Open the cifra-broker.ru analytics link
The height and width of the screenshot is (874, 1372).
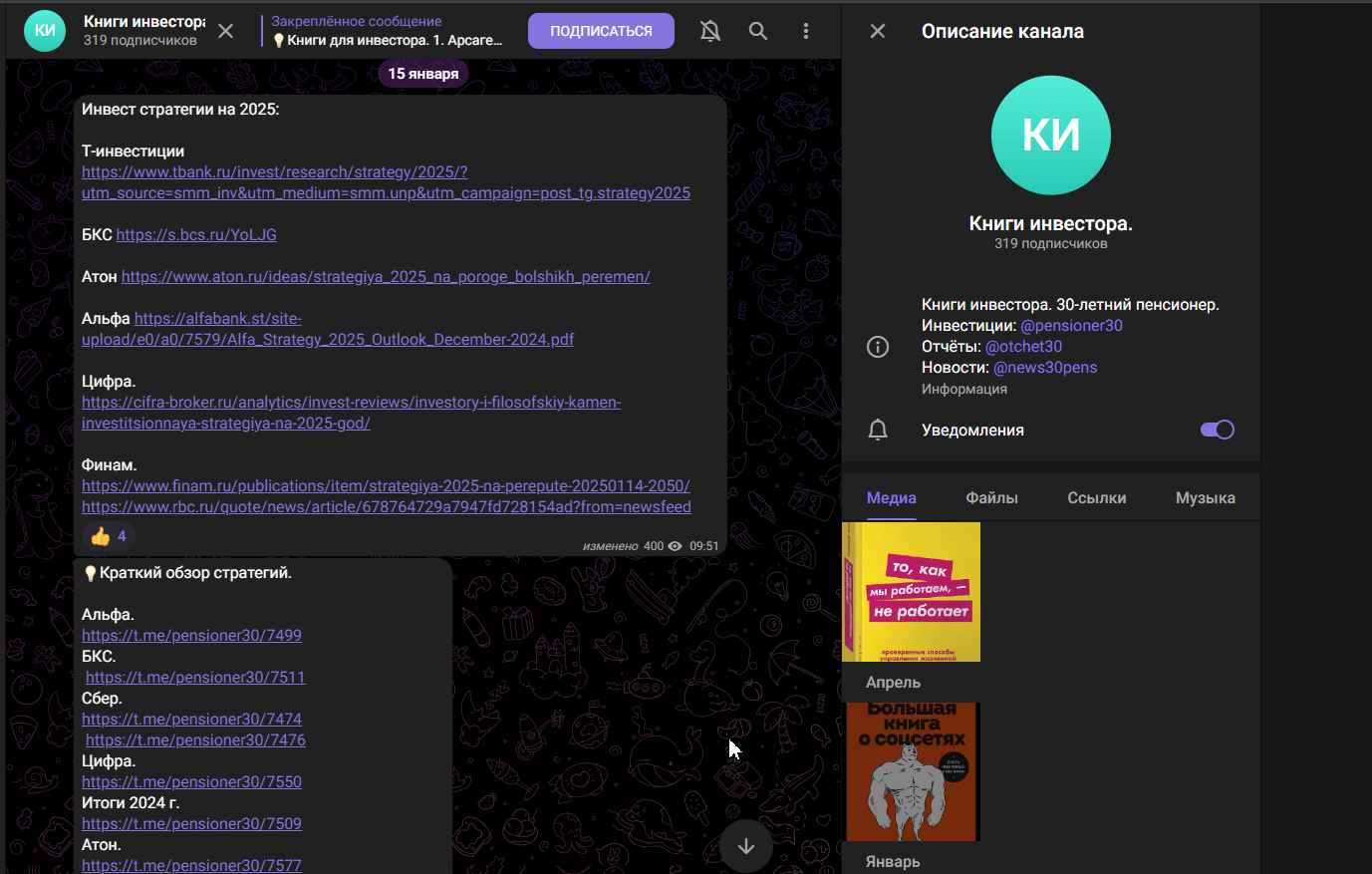[x=351, y=413]
